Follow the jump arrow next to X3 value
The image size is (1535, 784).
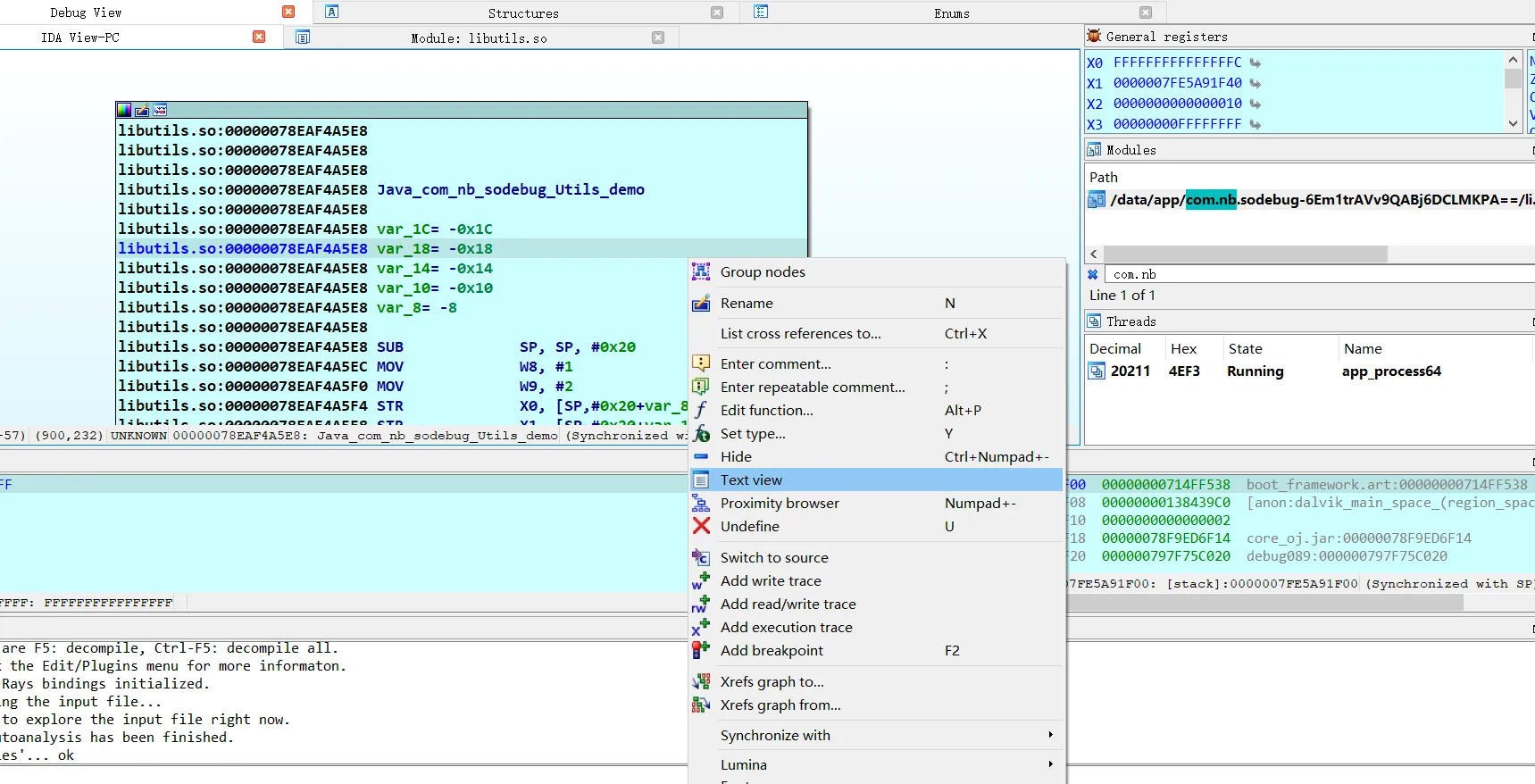[1256, 124]
